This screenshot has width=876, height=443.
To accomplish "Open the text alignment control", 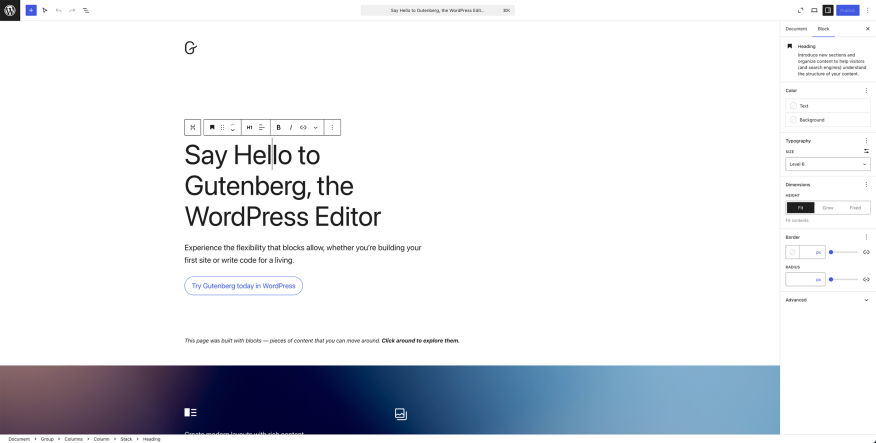I will (261, 127).
